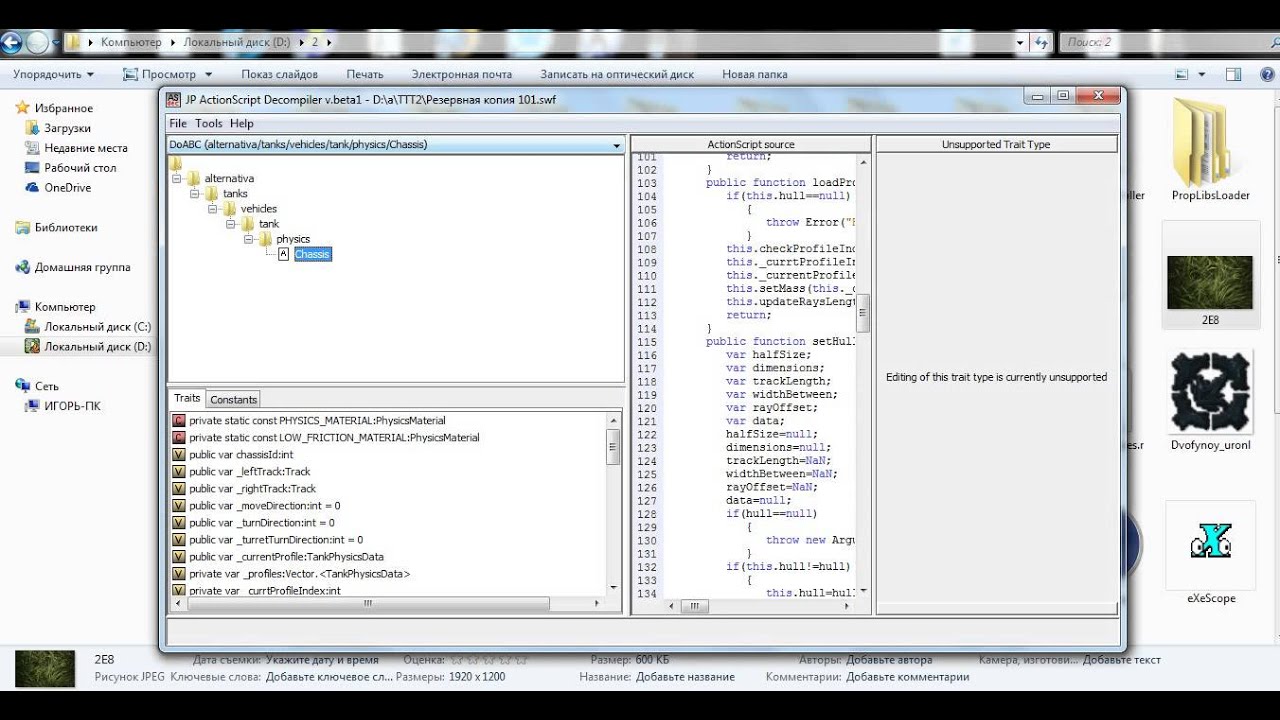
Task: Click the V icon beside _turretTurnDirection:int
Action: click(179, 540)
